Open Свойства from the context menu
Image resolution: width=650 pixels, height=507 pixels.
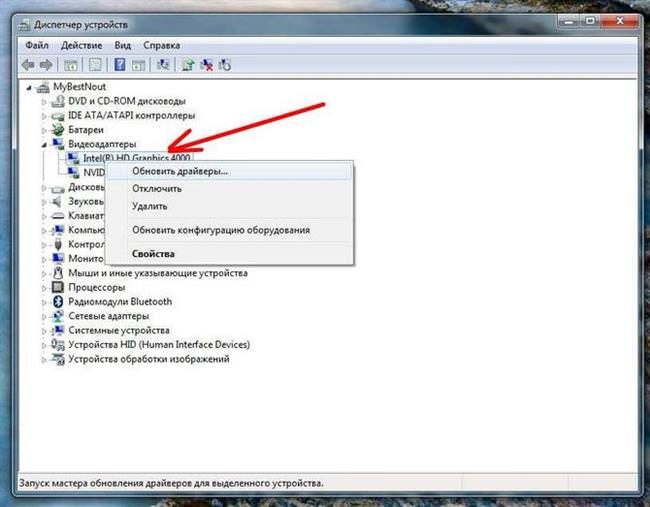coord(153,254)
